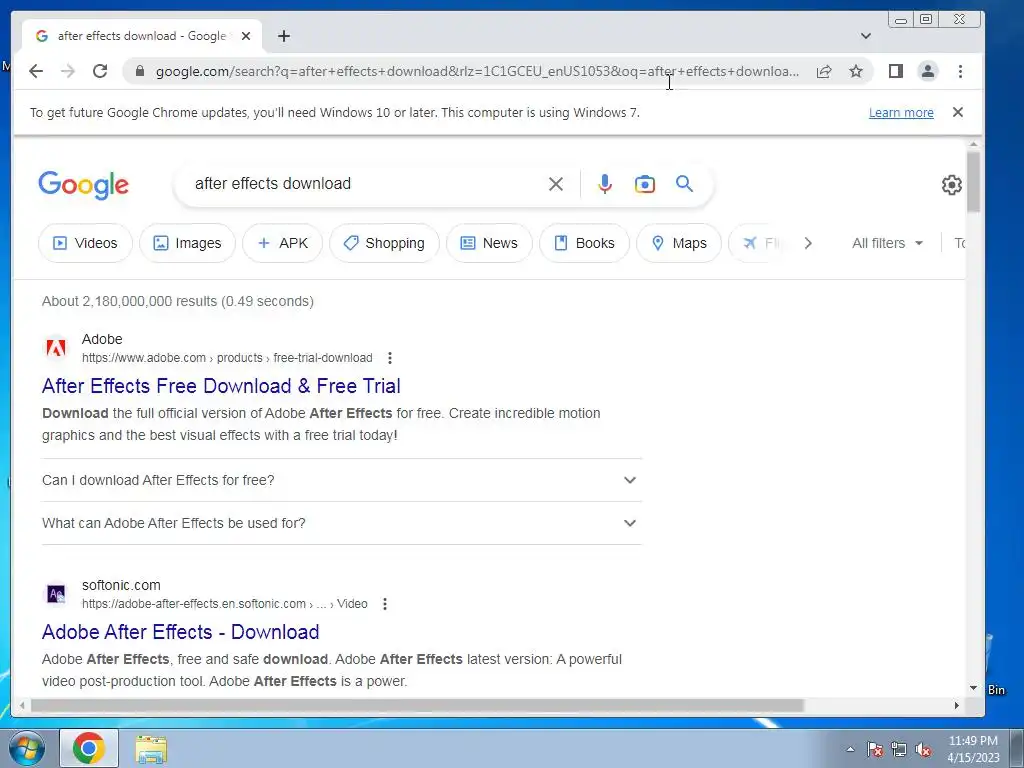The height and width of the screenshot is (768, 1024).
Task: Click the search query input field
Action: point(366,184)
